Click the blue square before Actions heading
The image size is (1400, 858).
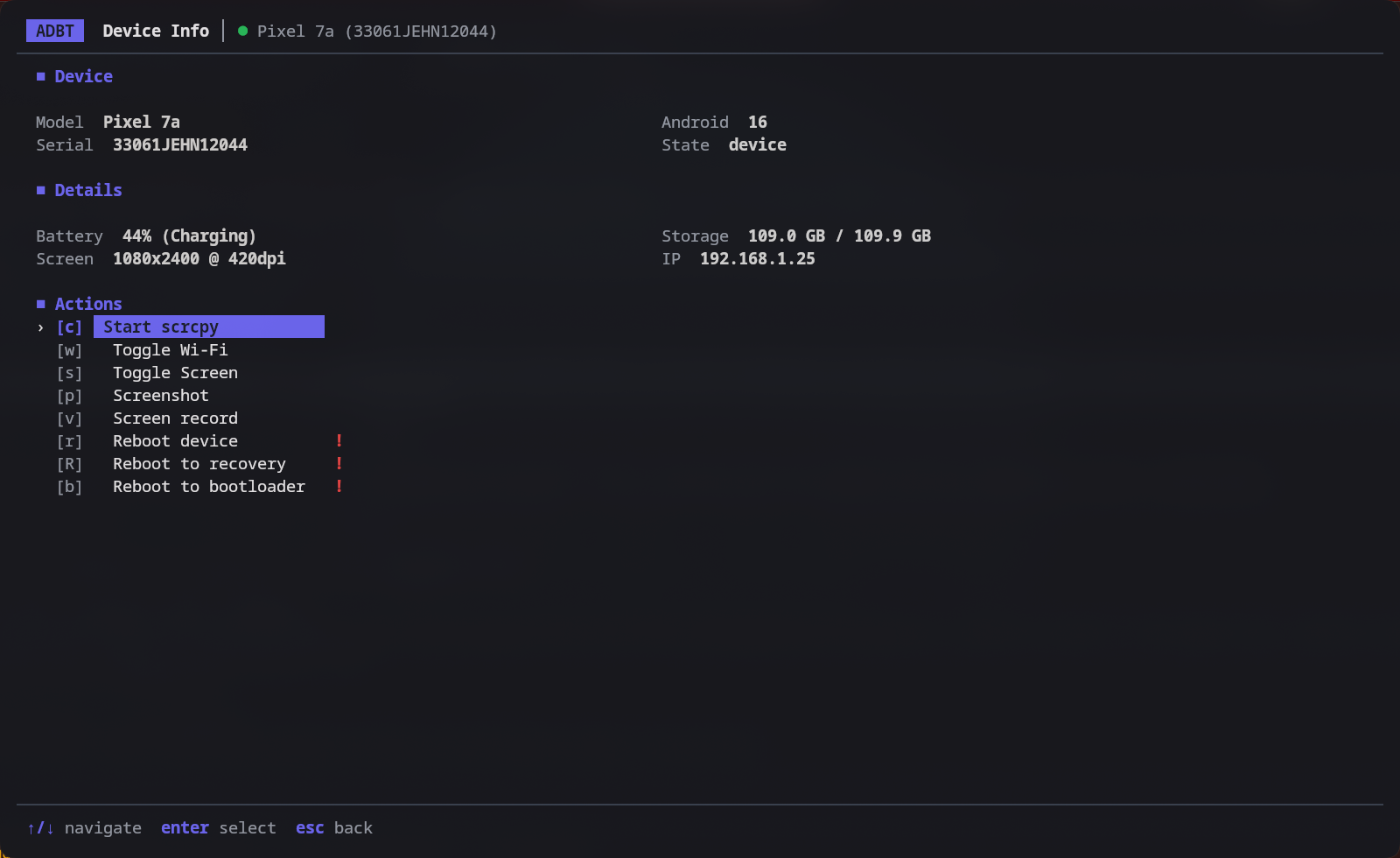click(40, 304)
